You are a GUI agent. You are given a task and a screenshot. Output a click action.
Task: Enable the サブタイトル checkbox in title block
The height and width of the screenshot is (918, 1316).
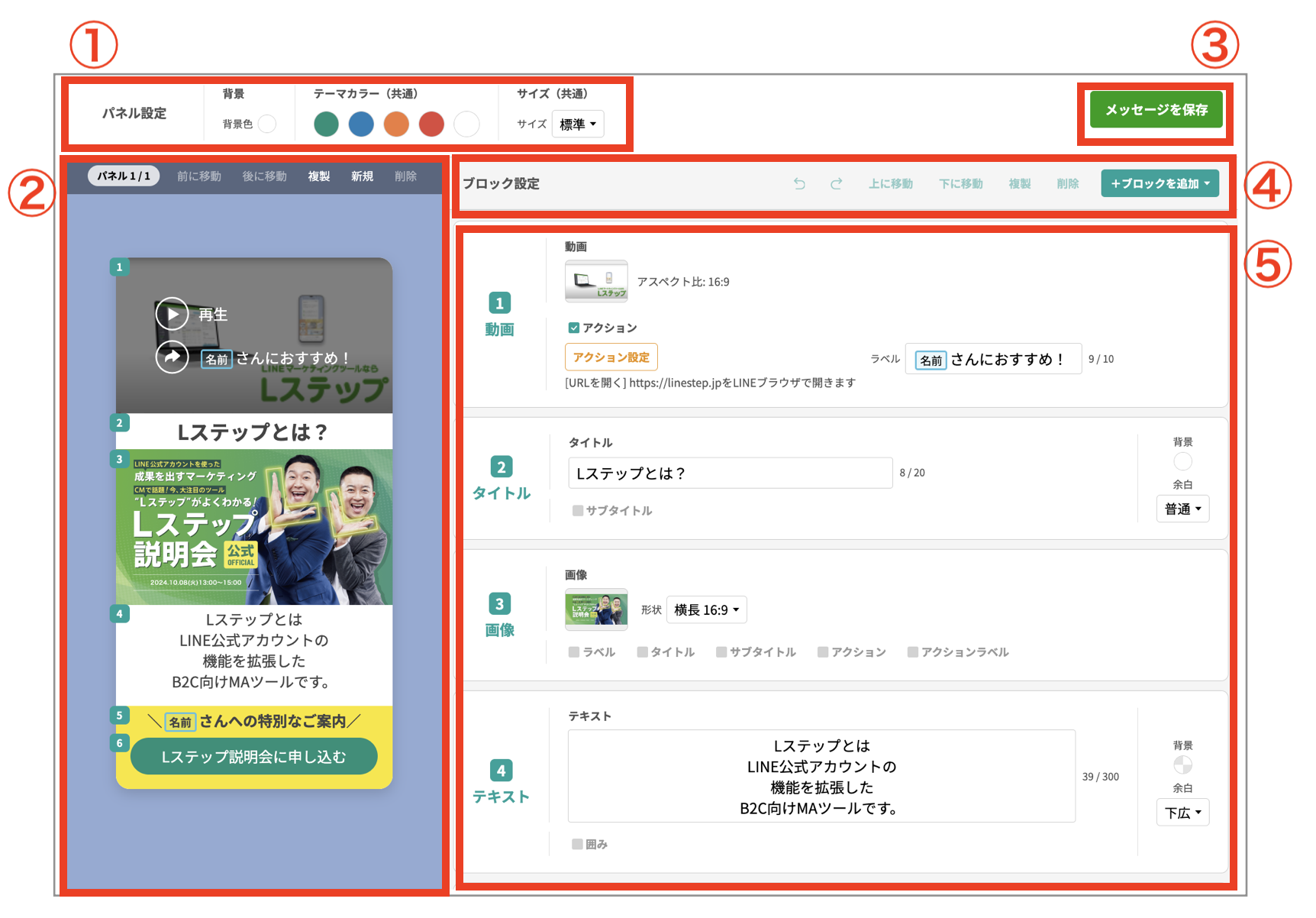click(x=578, y=510)
